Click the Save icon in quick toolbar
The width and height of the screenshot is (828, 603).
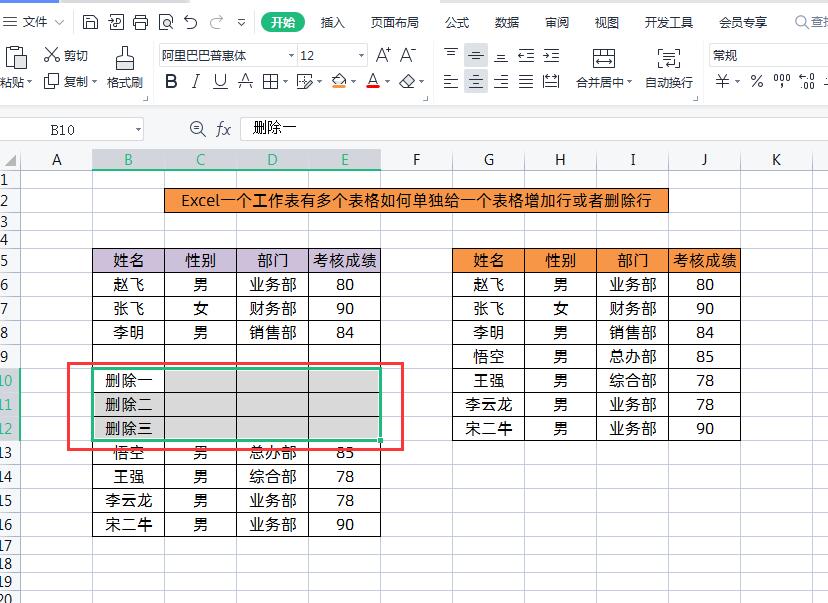[x=90, y=22]
